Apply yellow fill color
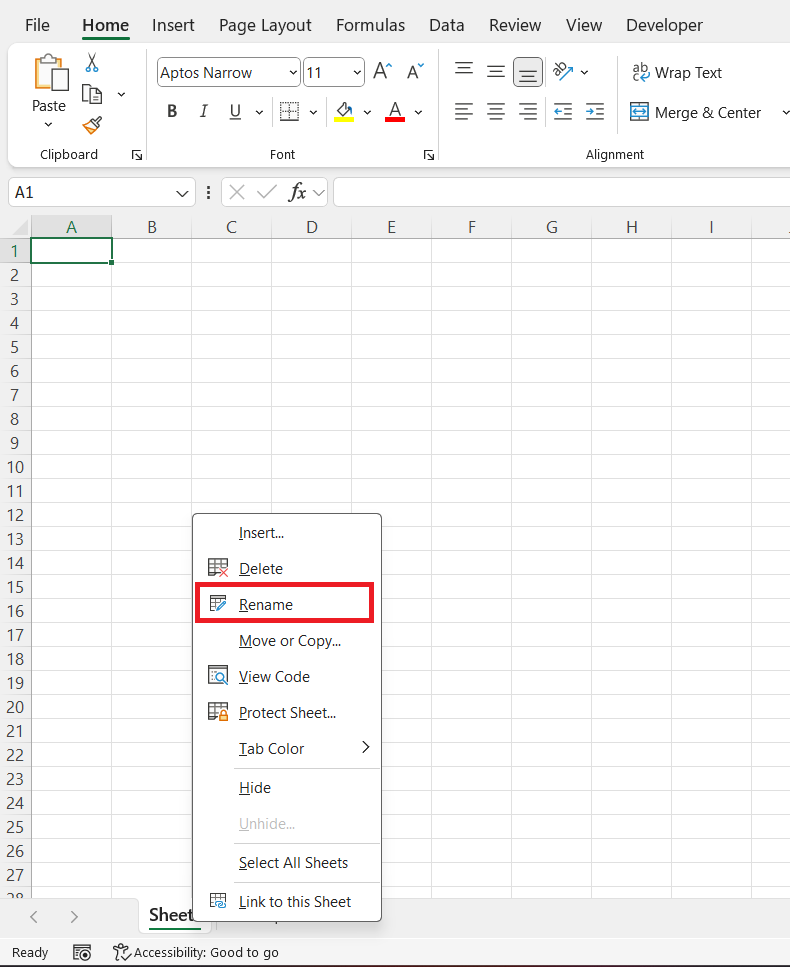This screenshot has height=967, width=790. pyautogui.click(x=344, y=112)
